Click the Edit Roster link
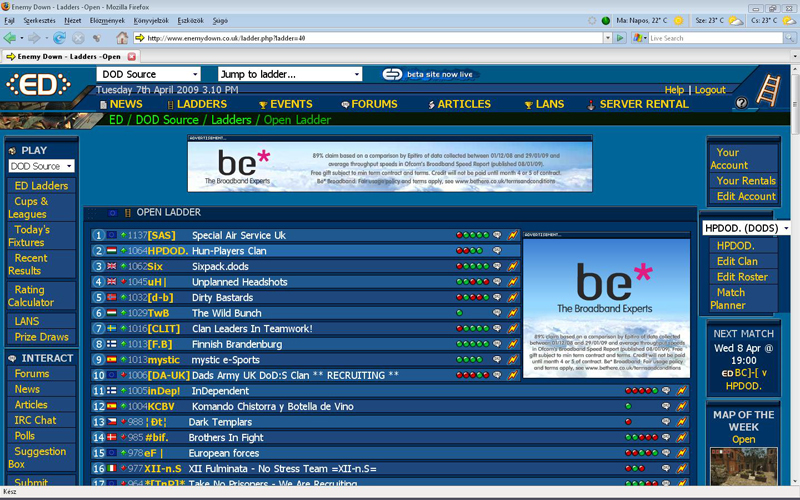This screenshot has width=800, height=500. point(742,277)
